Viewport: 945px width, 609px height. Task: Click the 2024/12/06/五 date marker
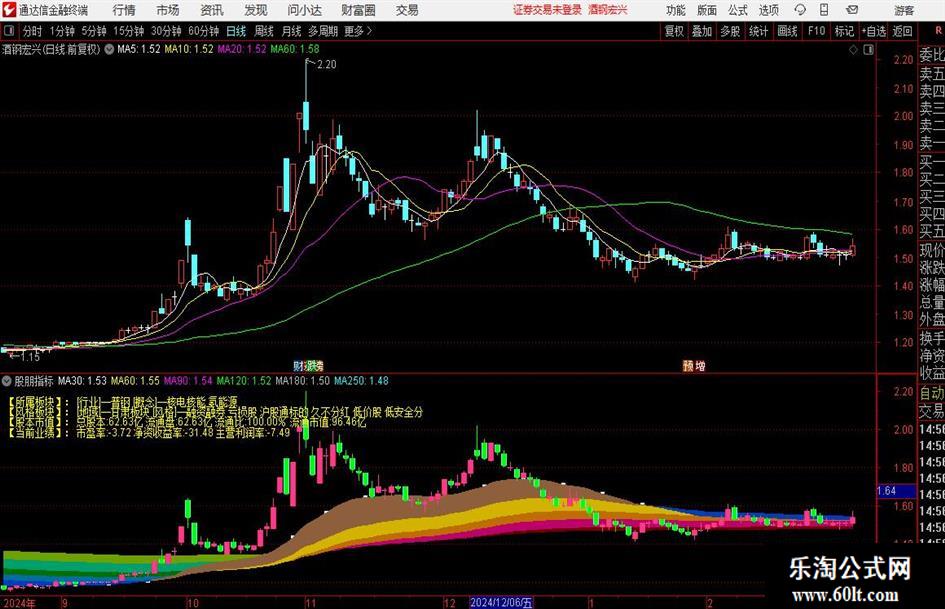pos(501,602)
